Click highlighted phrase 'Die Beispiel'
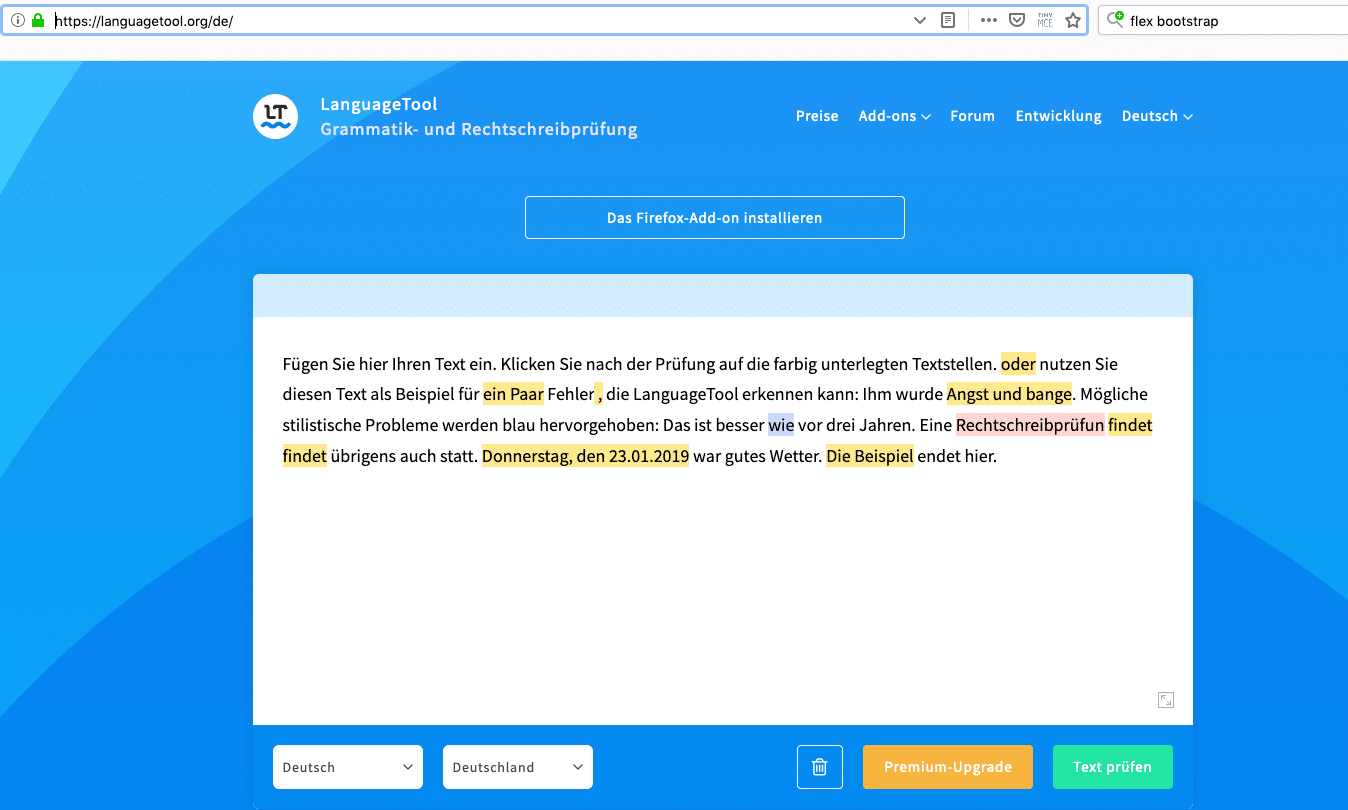1348x810 pixels. point(870,456)
